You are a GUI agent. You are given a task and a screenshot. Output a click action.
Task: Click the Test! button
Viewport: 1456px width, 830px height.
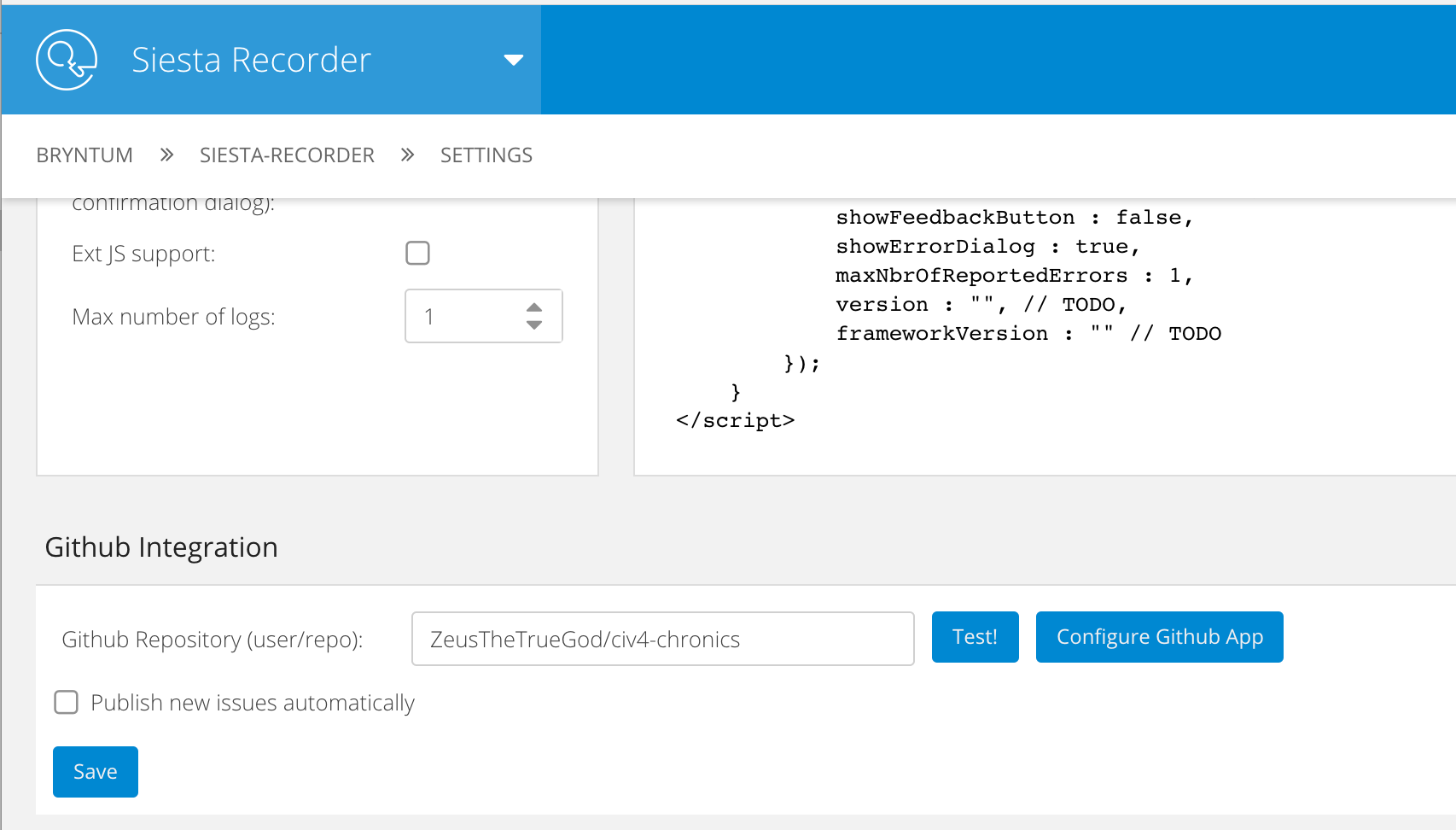(x=976, y=637)
